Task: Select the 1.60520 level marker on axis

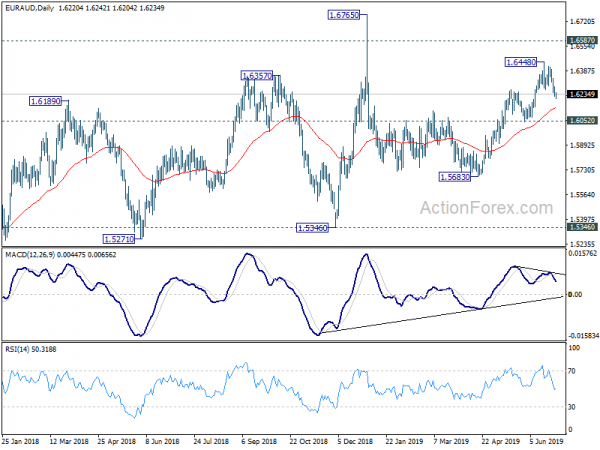Action: pos(582,121)
